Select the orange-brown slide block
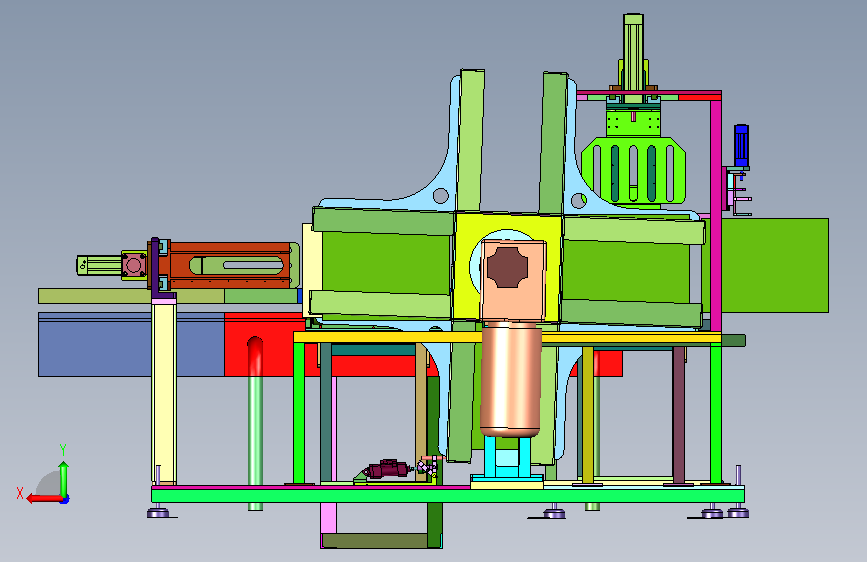 [x=229, y=265]
